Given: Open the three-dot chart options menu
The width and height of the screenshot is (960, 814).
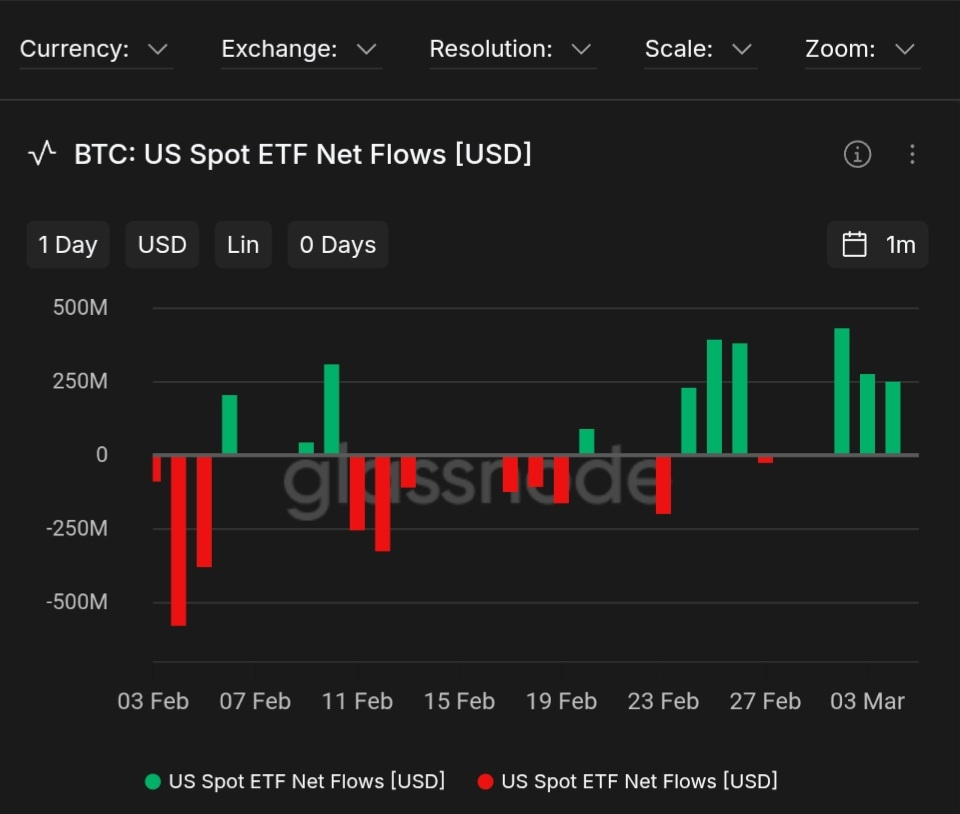Looking at the screenshot, I should 911,154.
